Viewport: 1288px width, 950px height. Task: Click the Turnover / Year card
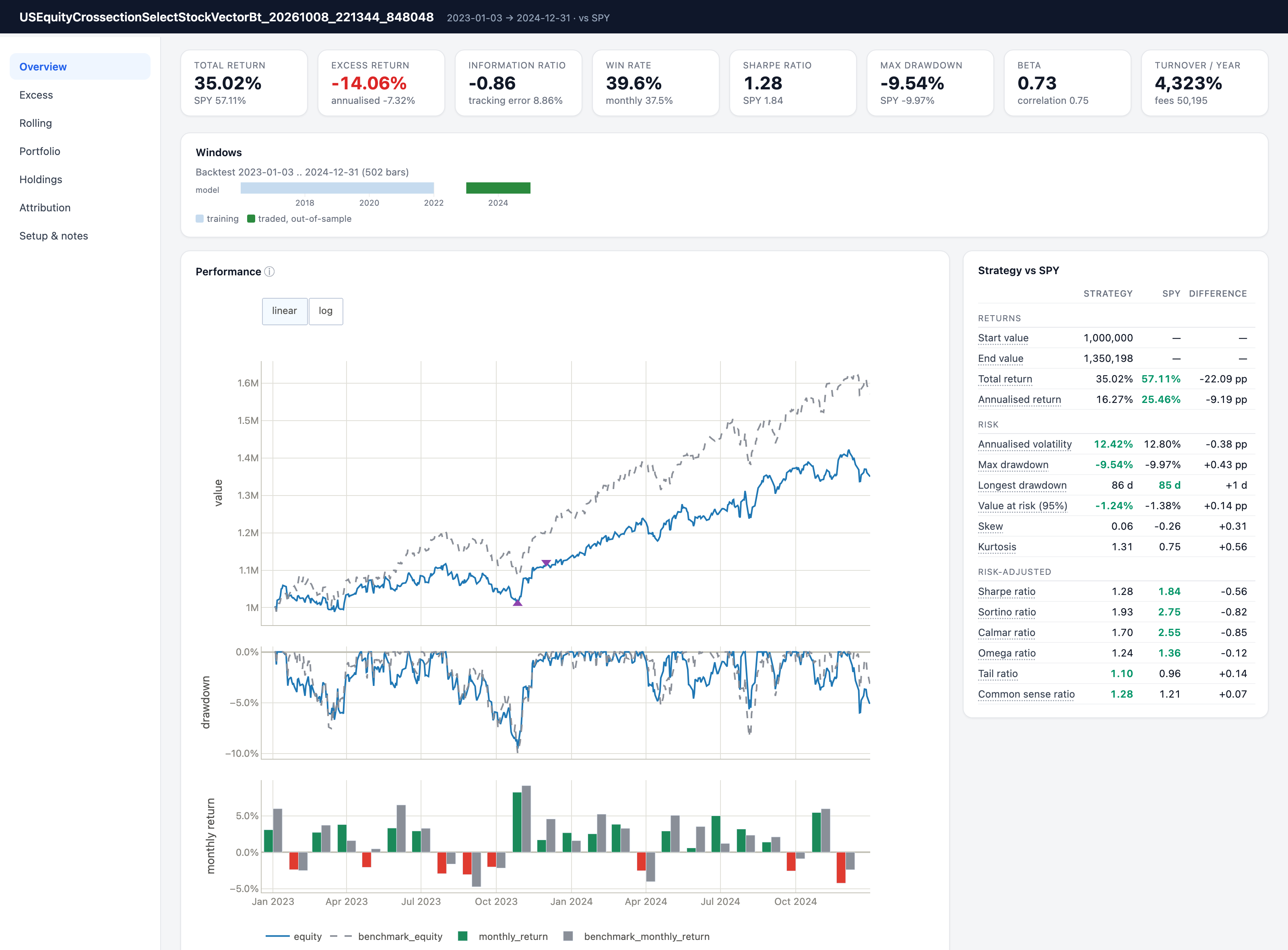(1205, 83)
